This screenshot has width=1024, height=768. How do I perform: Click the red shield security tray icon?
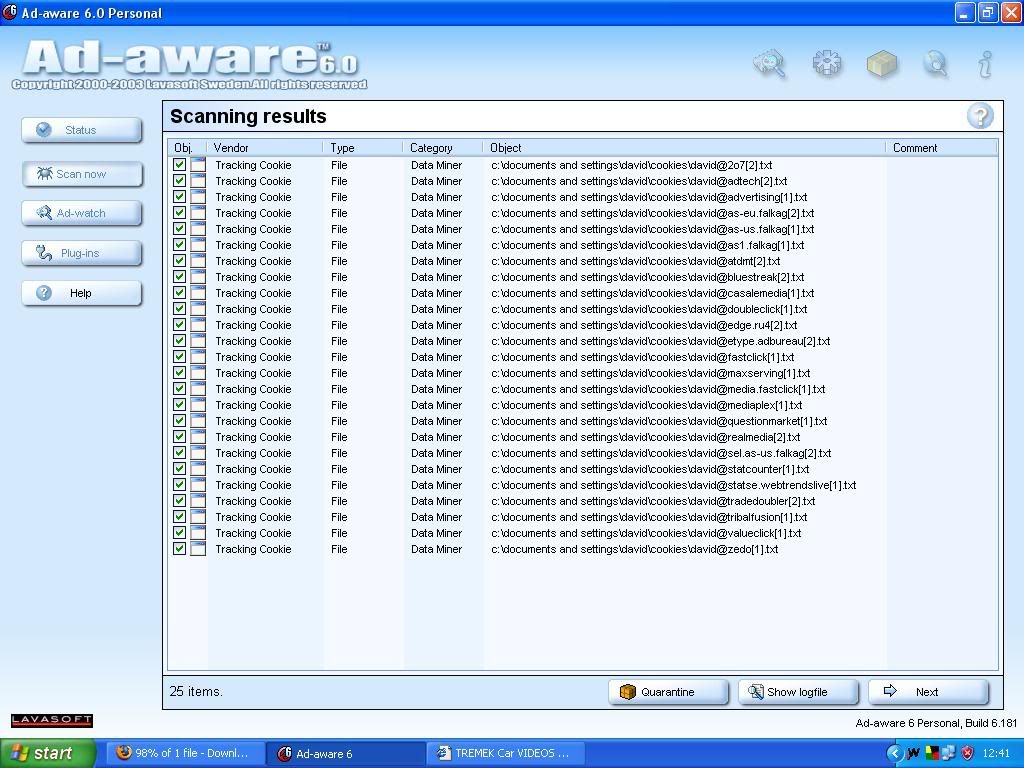967,754
